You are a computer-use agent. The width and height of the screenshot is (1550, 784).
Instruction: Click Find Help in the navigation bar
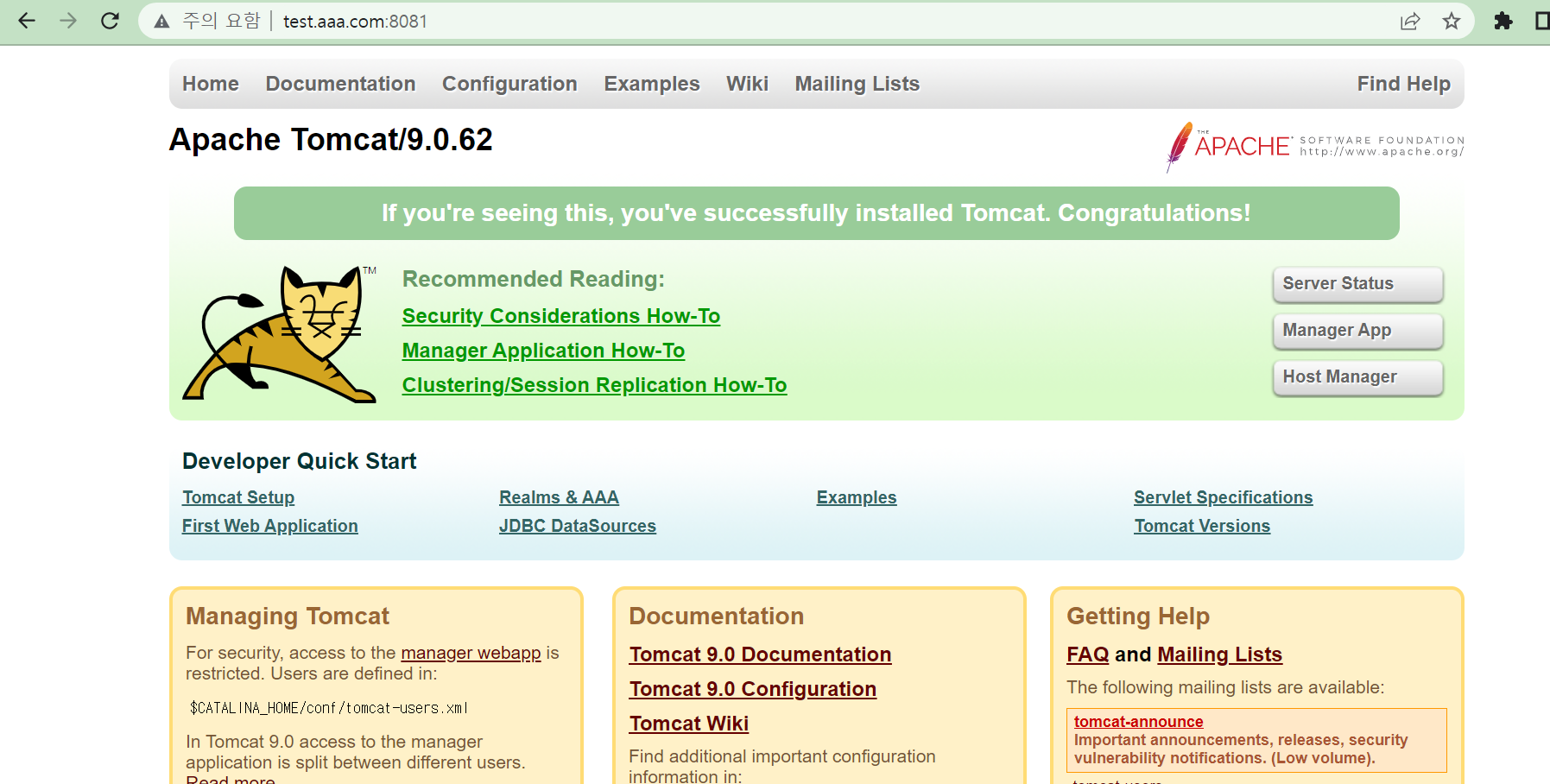coord(1403,84)
